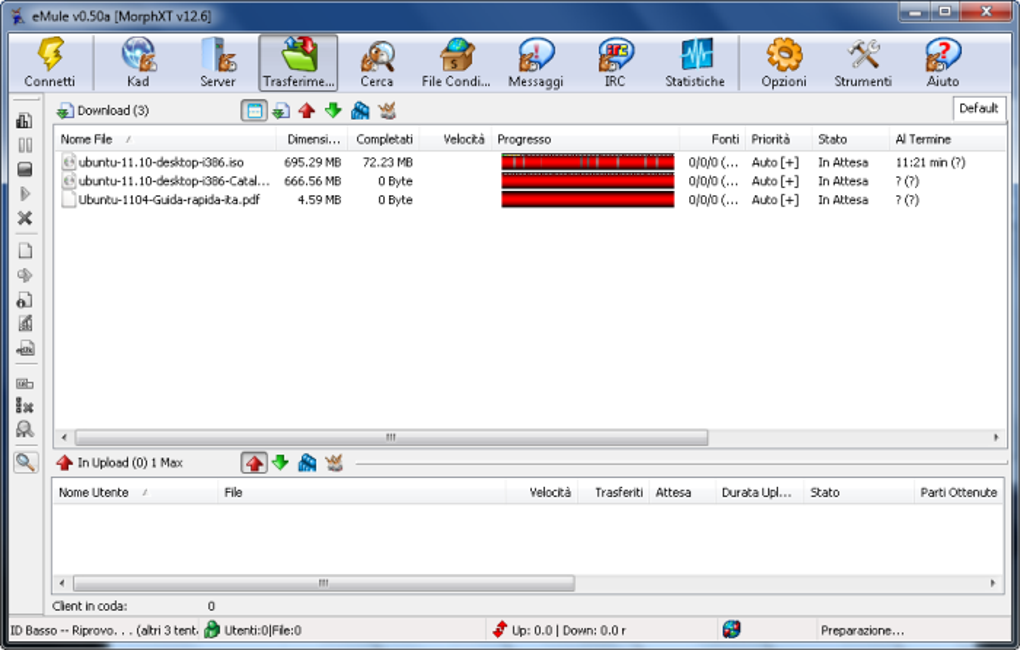This screenshot has height=650, width=1020.
Task: Select Ubuntu-1104-Guida-rapida-ita.pdf download
Action: [168, 200]
